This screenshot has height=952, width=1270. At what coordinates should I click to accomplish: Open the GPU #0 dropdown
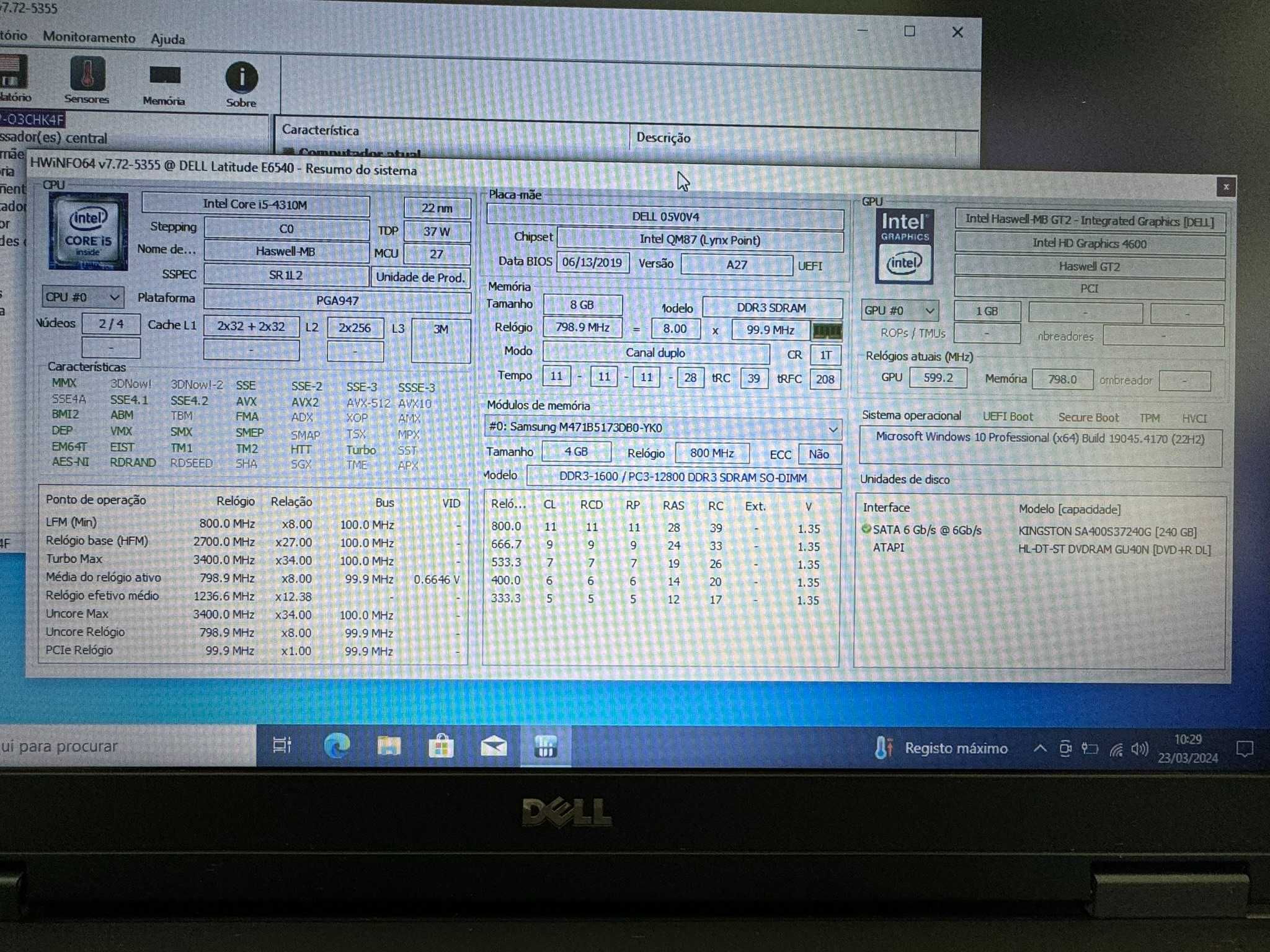pos(899,310)
